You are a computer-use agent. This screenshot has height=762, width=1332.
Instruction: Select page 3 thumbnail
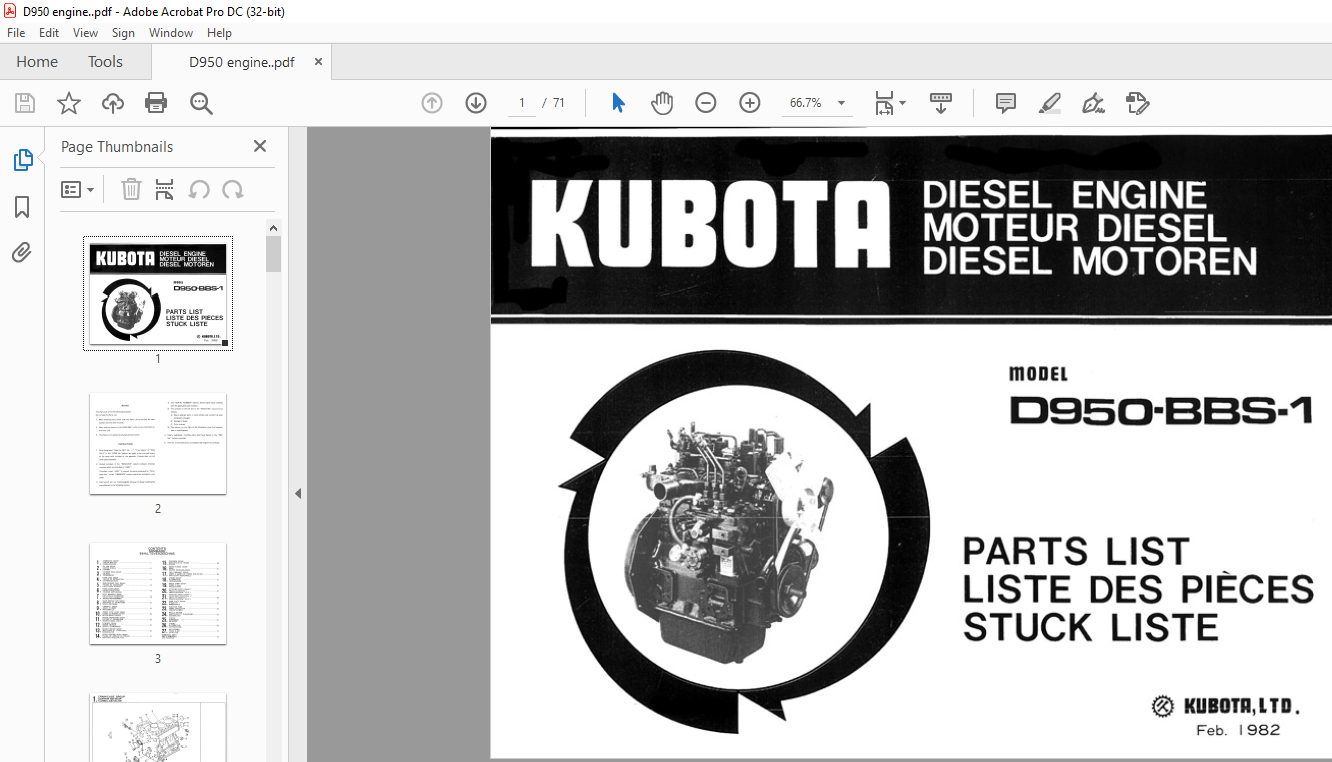click(158, 593)
